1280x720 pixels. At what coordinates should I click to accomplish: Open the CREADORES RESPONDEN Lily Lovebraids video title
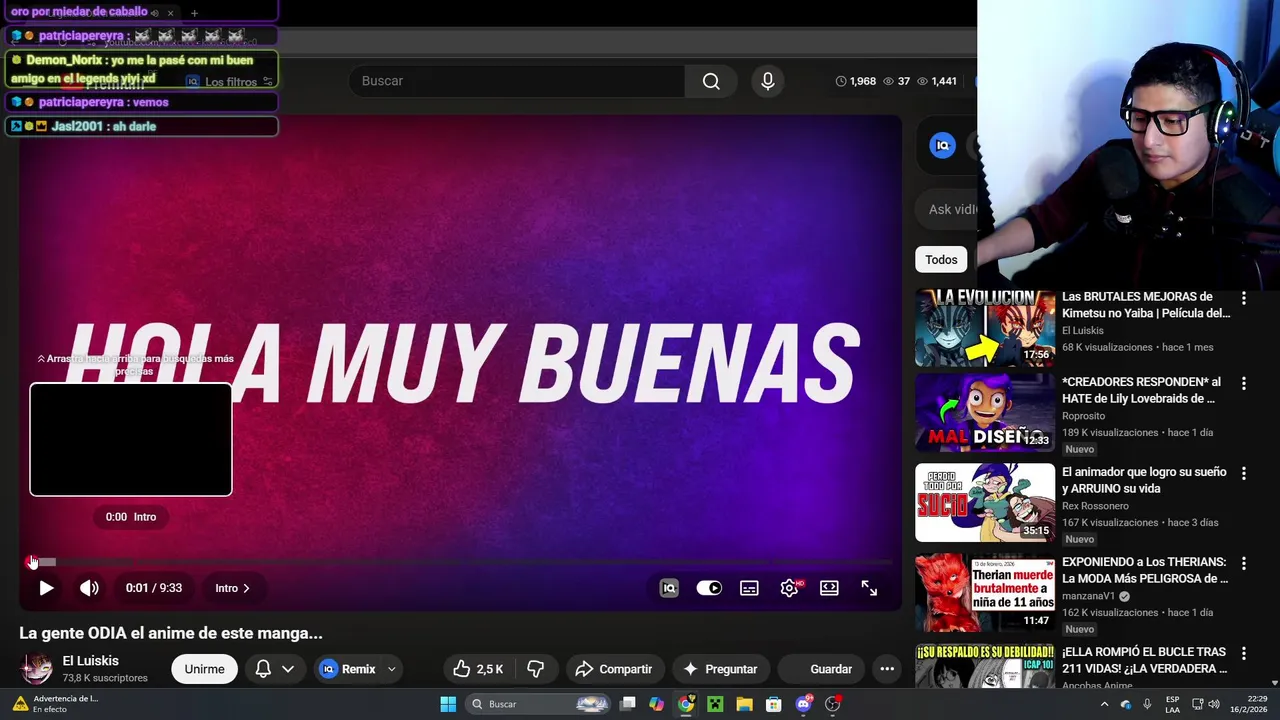tap(1141, 390)
